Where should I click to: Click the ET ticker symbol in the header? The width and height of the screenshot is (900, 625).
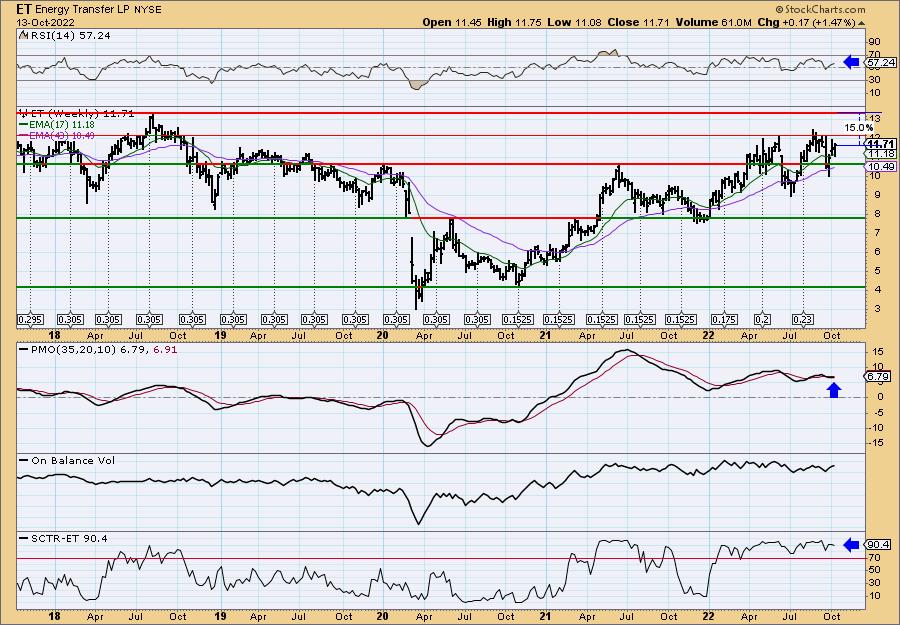point(23,9)
